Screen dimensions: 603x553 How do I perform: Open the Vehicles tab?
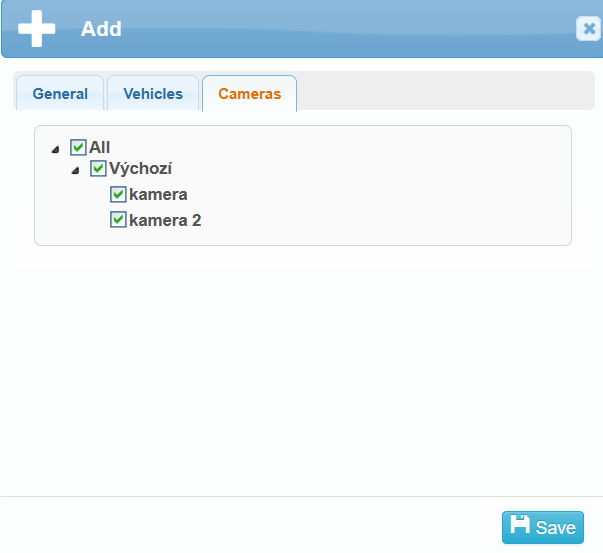[153, 94]
